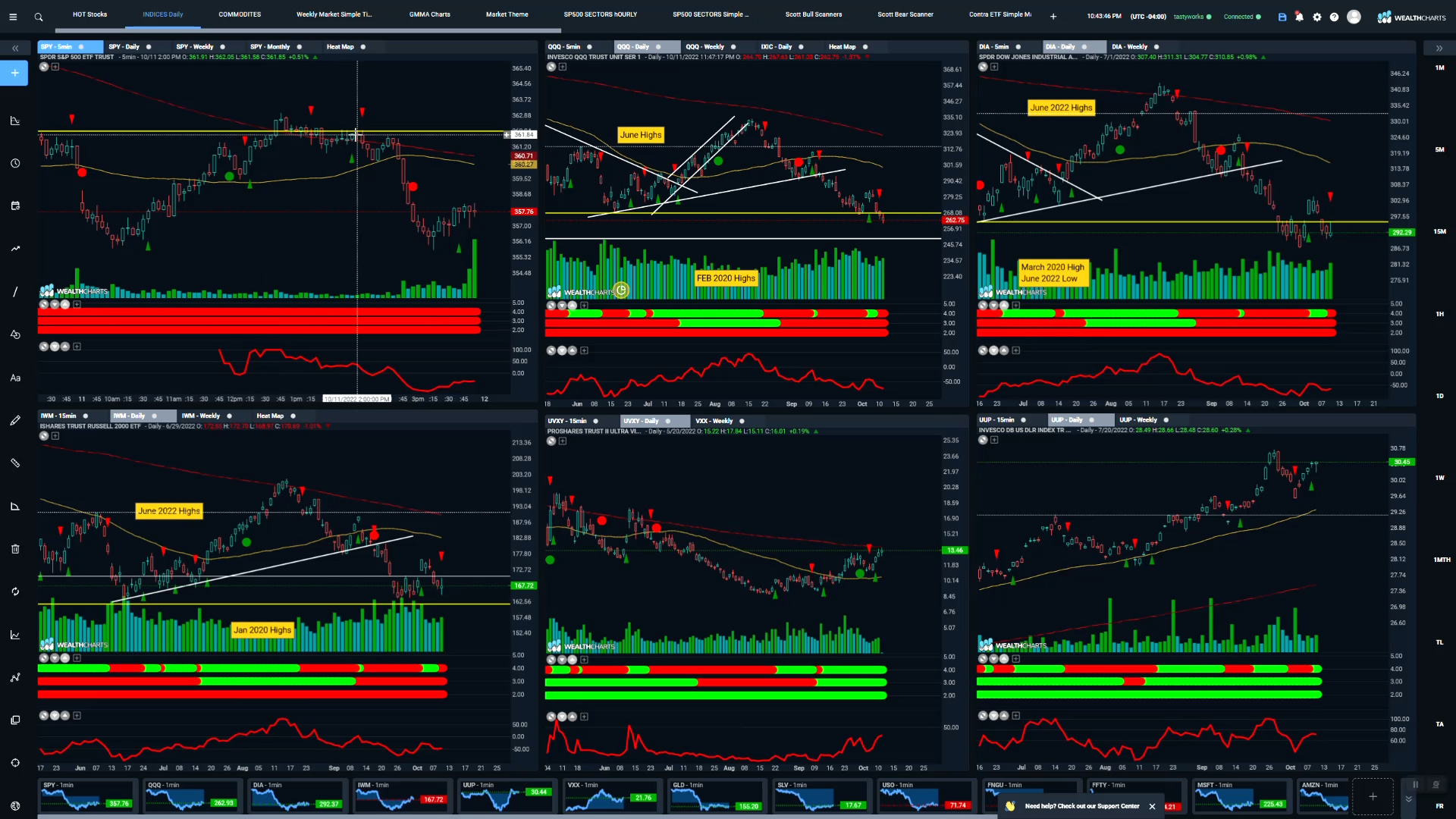Toggle the SPY - Daily tab dot
Image resolution: width=1456 pixels, height=819 pixels.
pyautogui.click(x=149, y=47)
